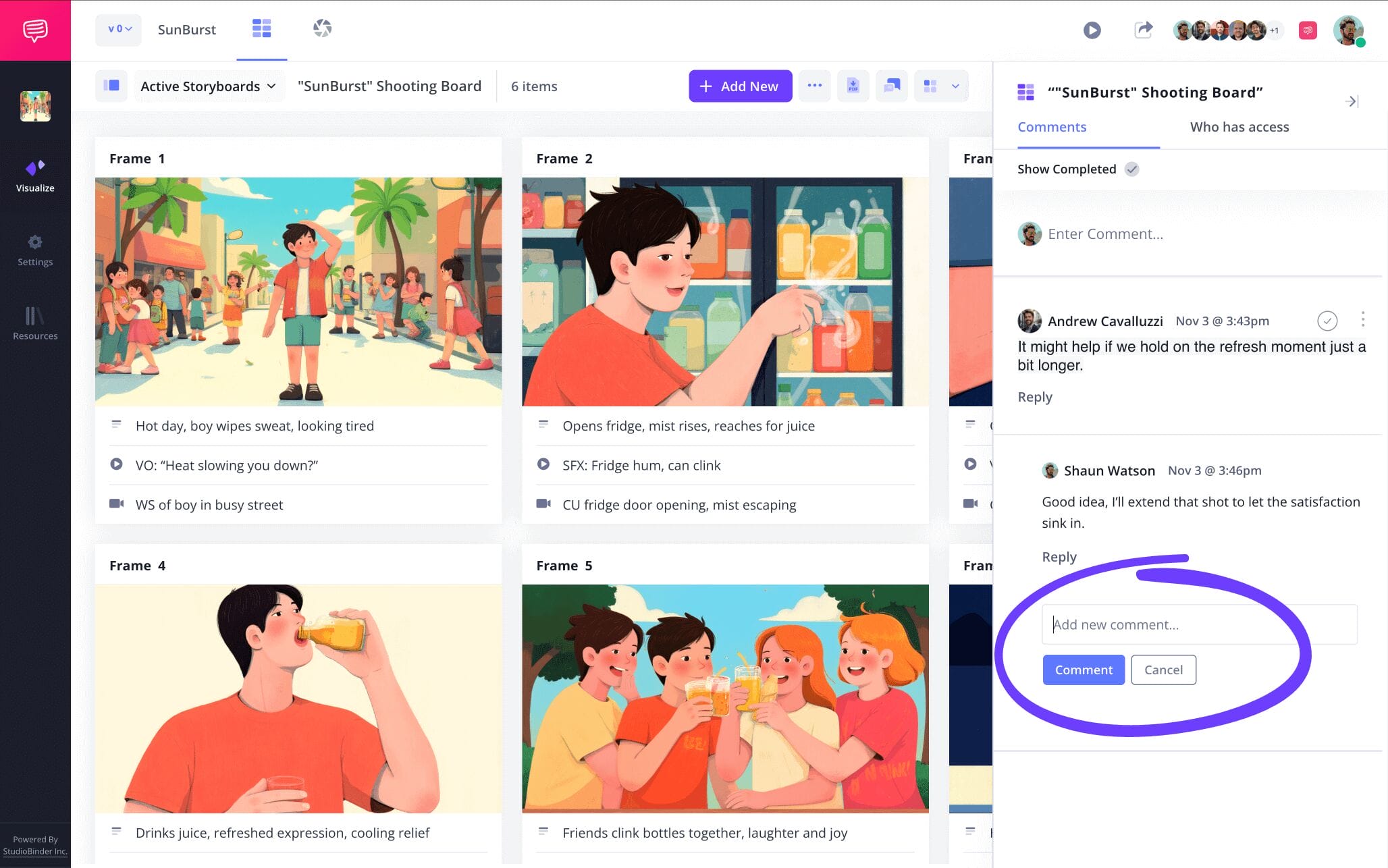The image size is (1388, 868).
Task: Start the slideshow play icon
Action: 1092,30
